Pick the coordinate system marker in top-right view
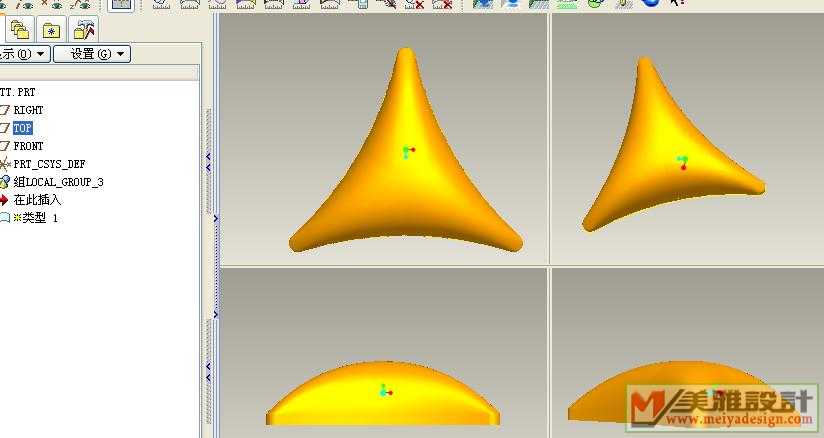This screenshot has height=438, width=824. point(683,162)
